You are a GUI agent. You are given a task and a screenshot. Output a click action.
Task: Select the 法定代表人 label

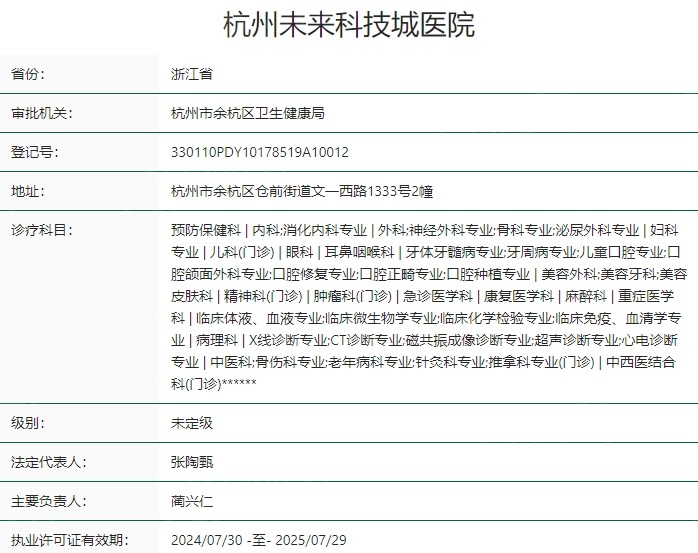[x=49, y=462]
